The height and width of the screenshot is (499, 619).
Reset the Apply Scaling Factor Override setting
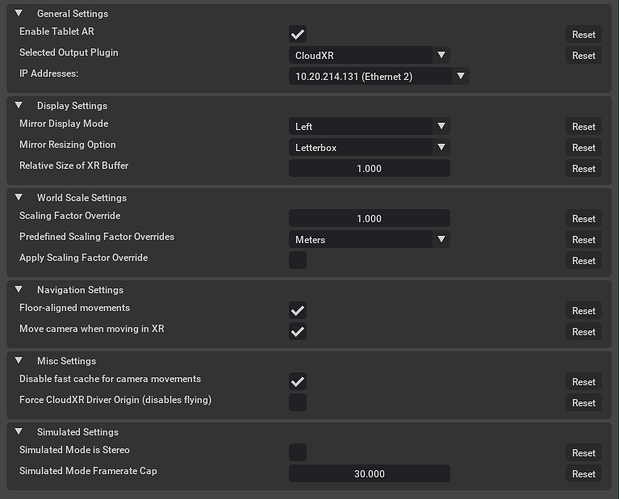pyautogui.click(x=583, y=260)
